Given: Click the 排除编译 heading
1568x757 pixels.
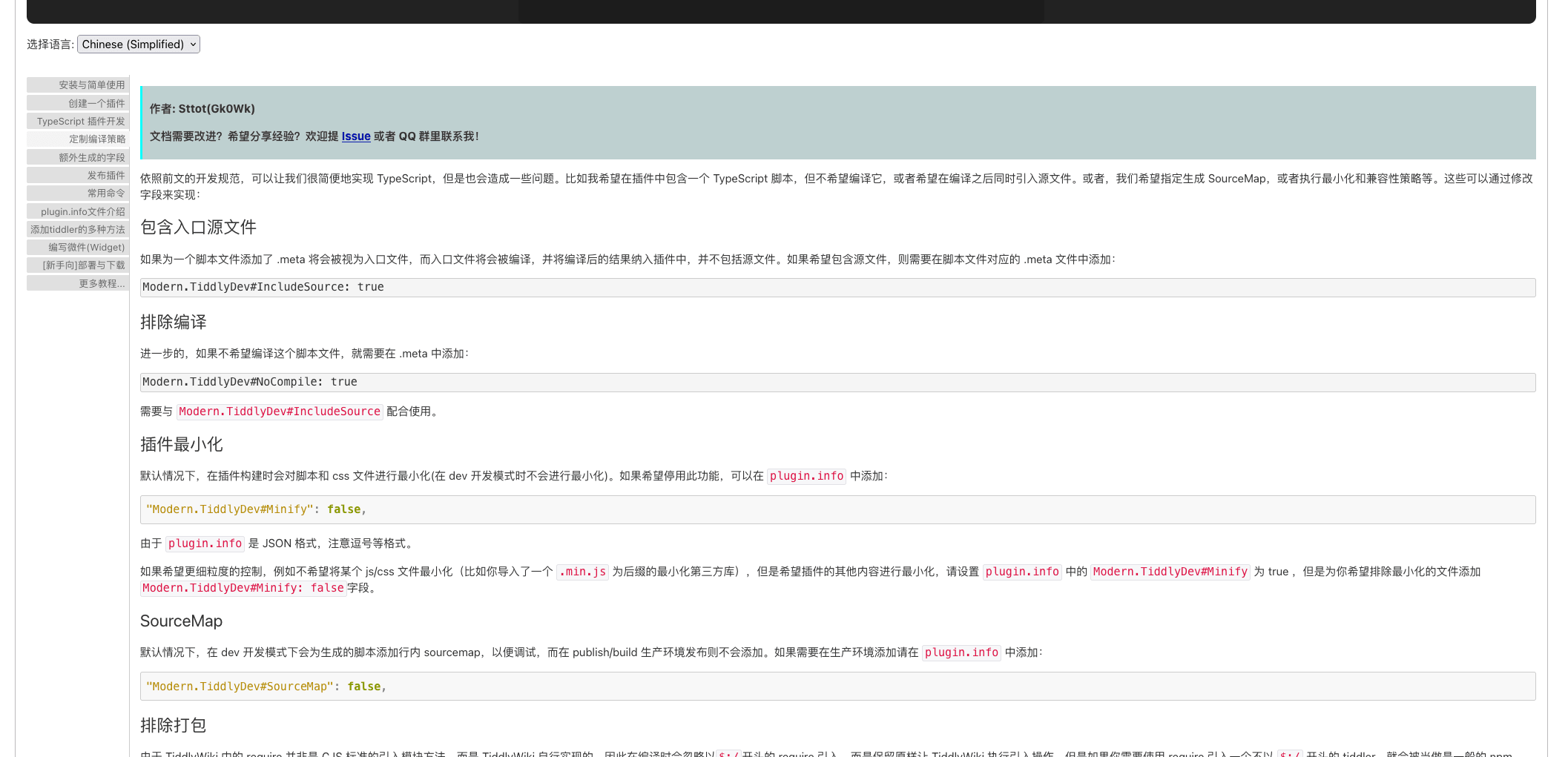Looking at the screenshot, I should pos(174,322).
